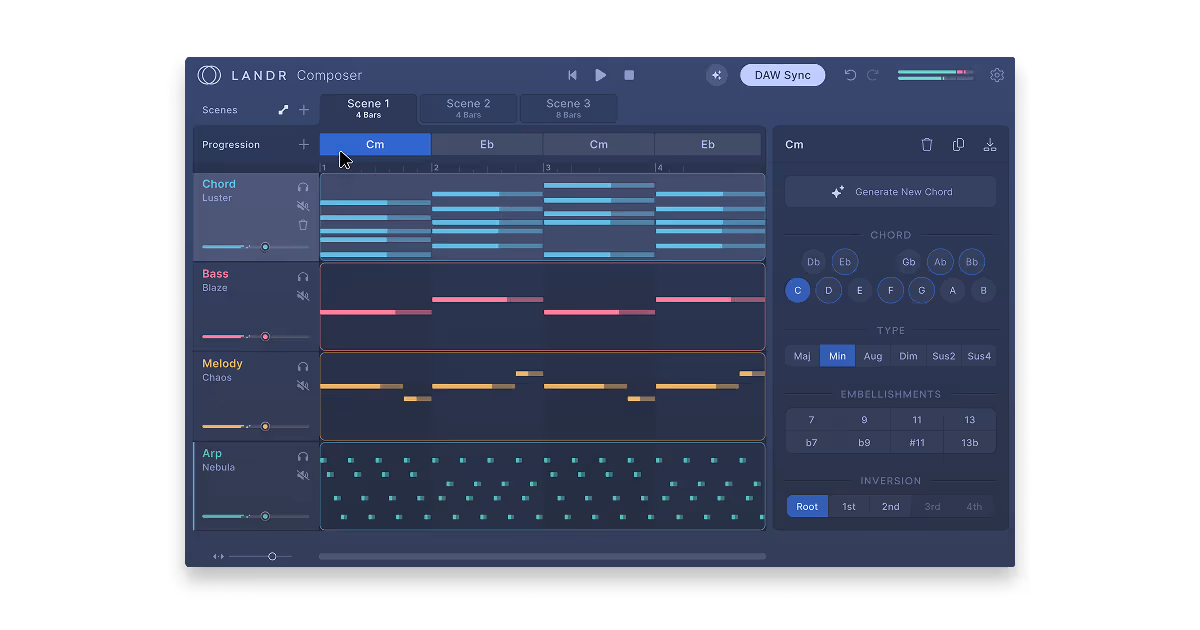Click the skip-to-start transport icon
This screenshot has width=1200, height=630.
572,75
